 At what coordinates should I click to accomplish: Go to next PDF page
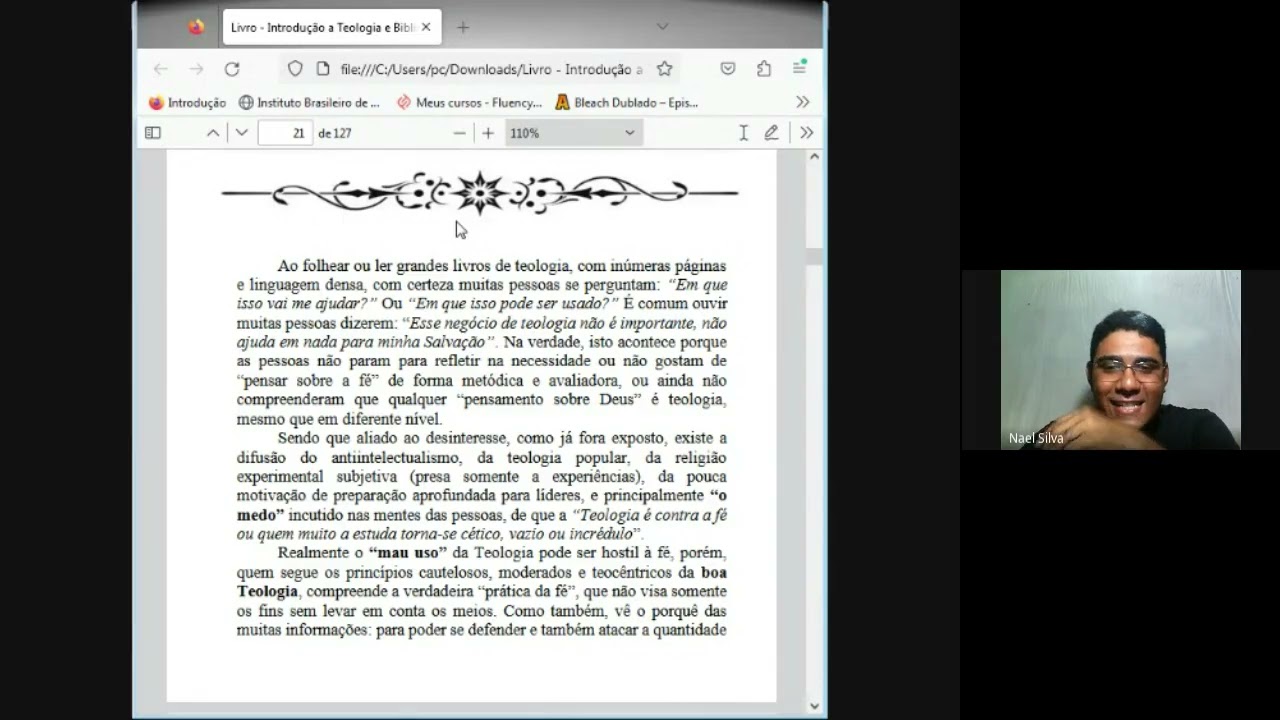[x=242, y=133]
